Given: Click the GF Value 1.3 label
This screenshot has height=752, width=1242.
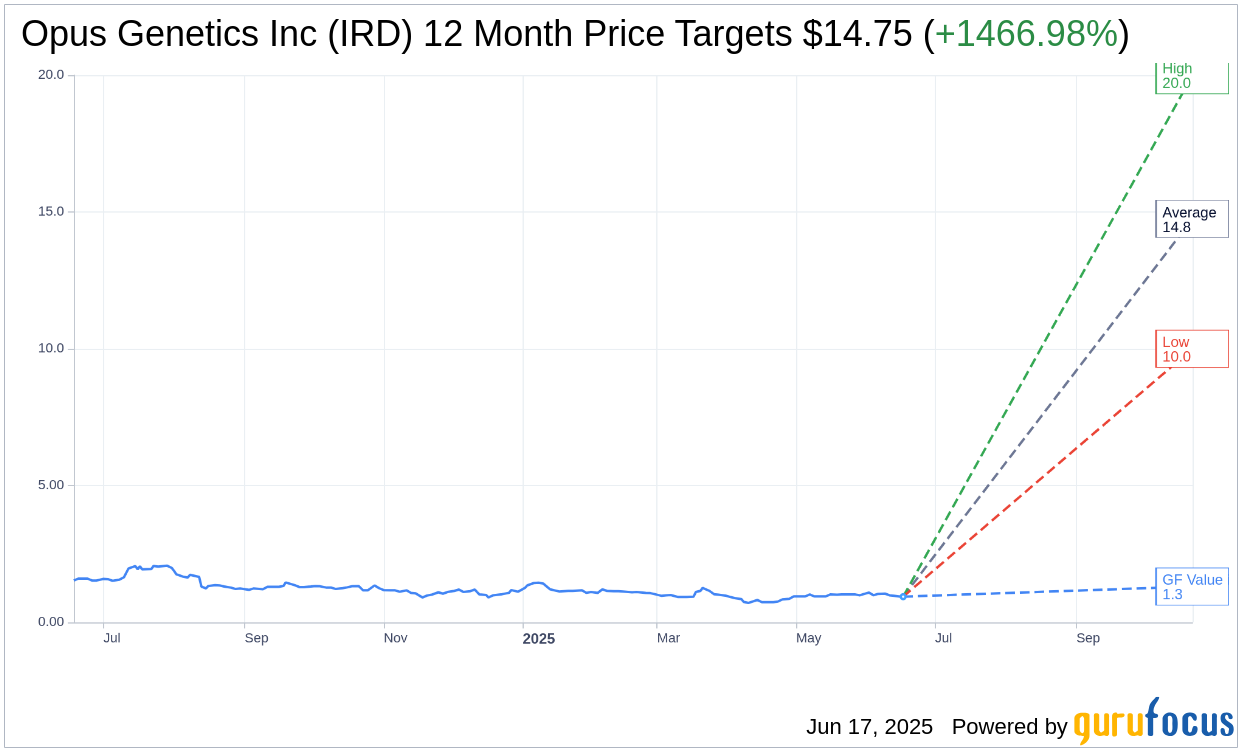Looking at the screenshot, I should coord(1192,587).
